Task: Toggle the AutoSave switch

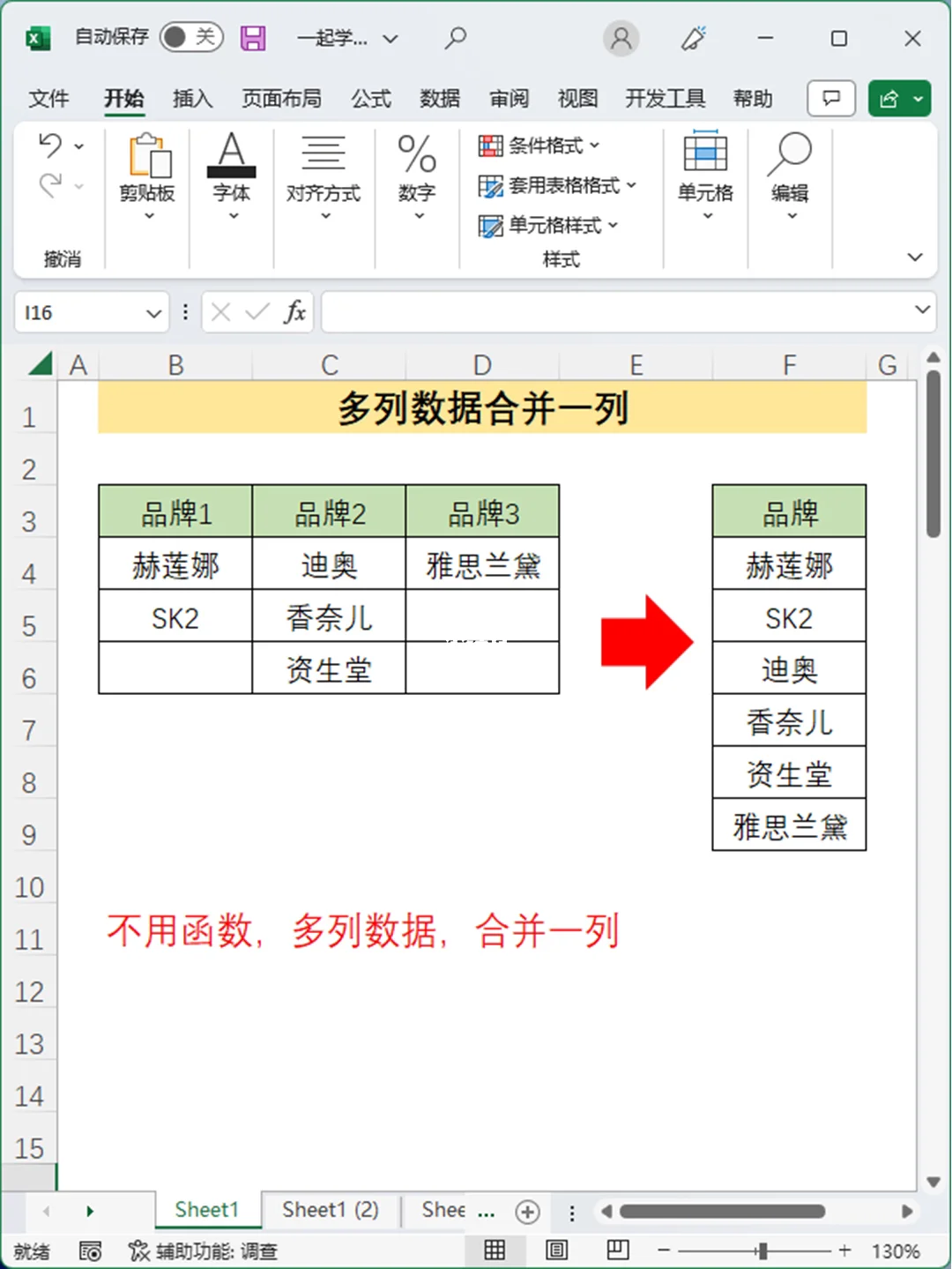Action: coord(191,37)
